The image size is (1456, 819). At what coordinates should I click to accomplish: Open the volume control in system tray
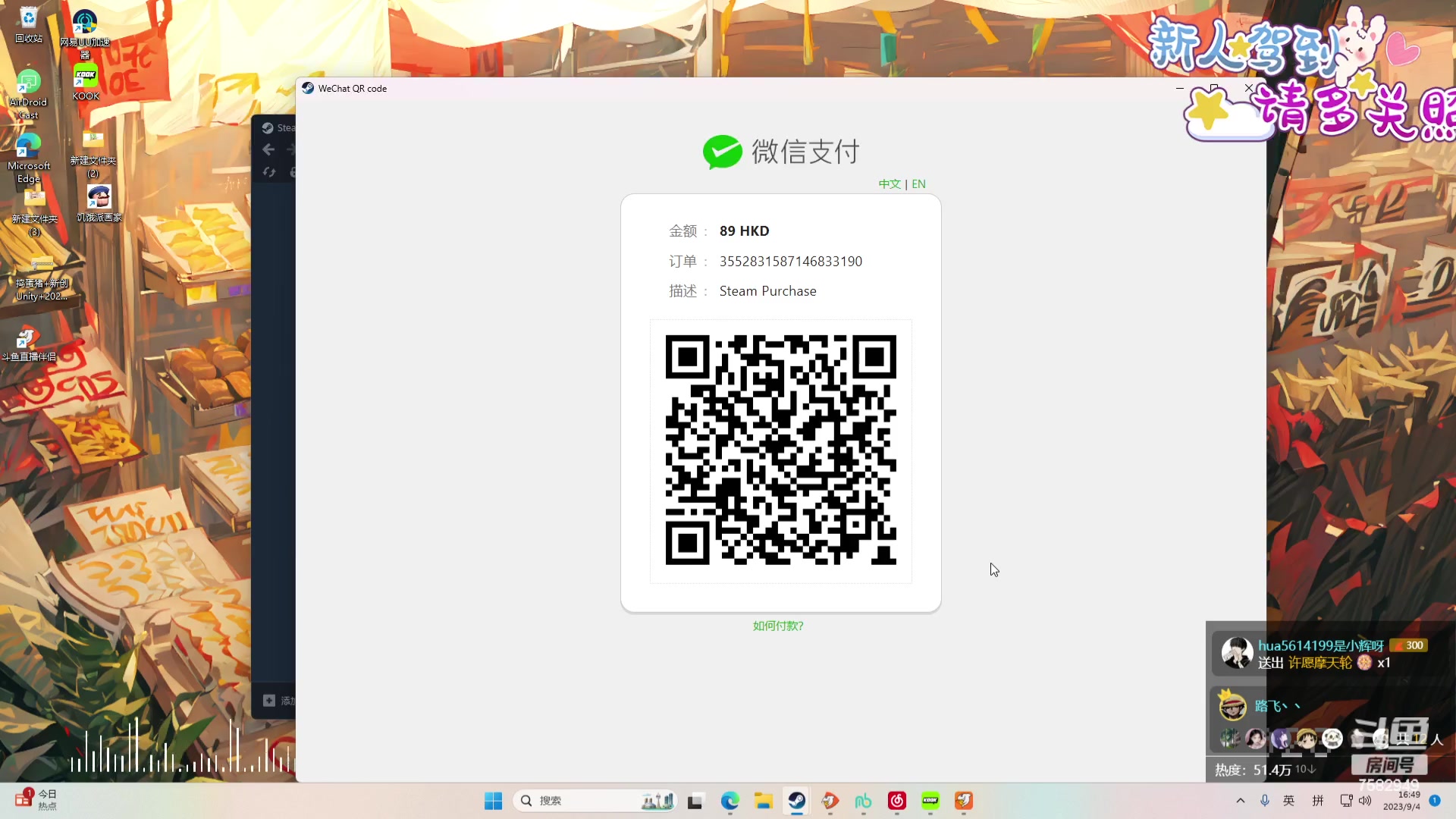pyautogui.click(x=1365, y=801)
